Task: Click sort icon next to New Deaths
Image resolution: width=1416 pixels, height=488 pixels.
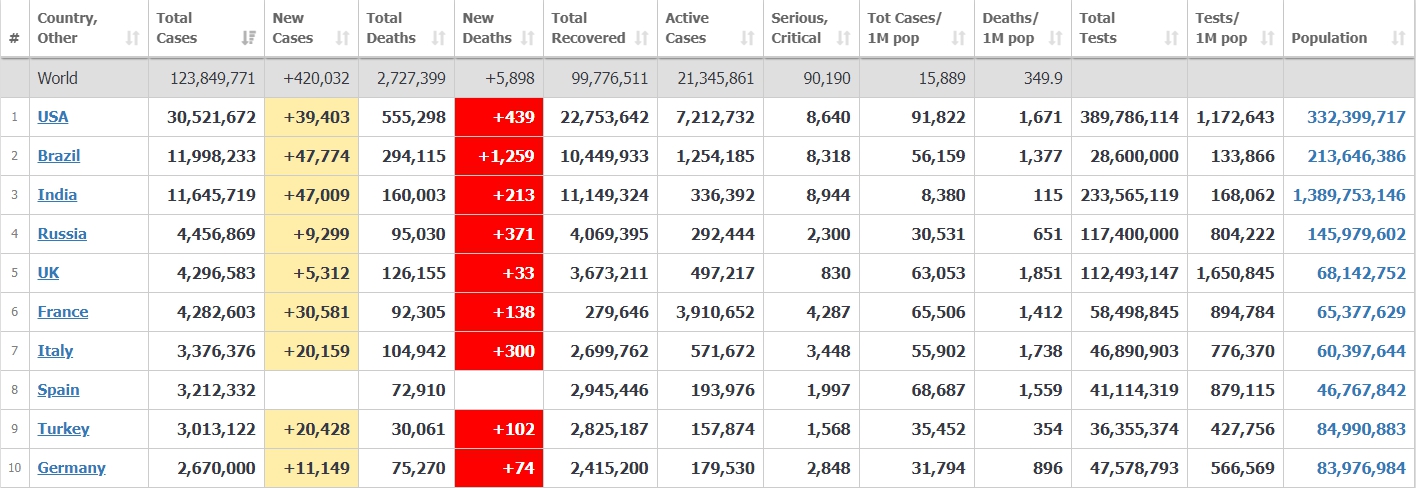Action: click(527, 38)
